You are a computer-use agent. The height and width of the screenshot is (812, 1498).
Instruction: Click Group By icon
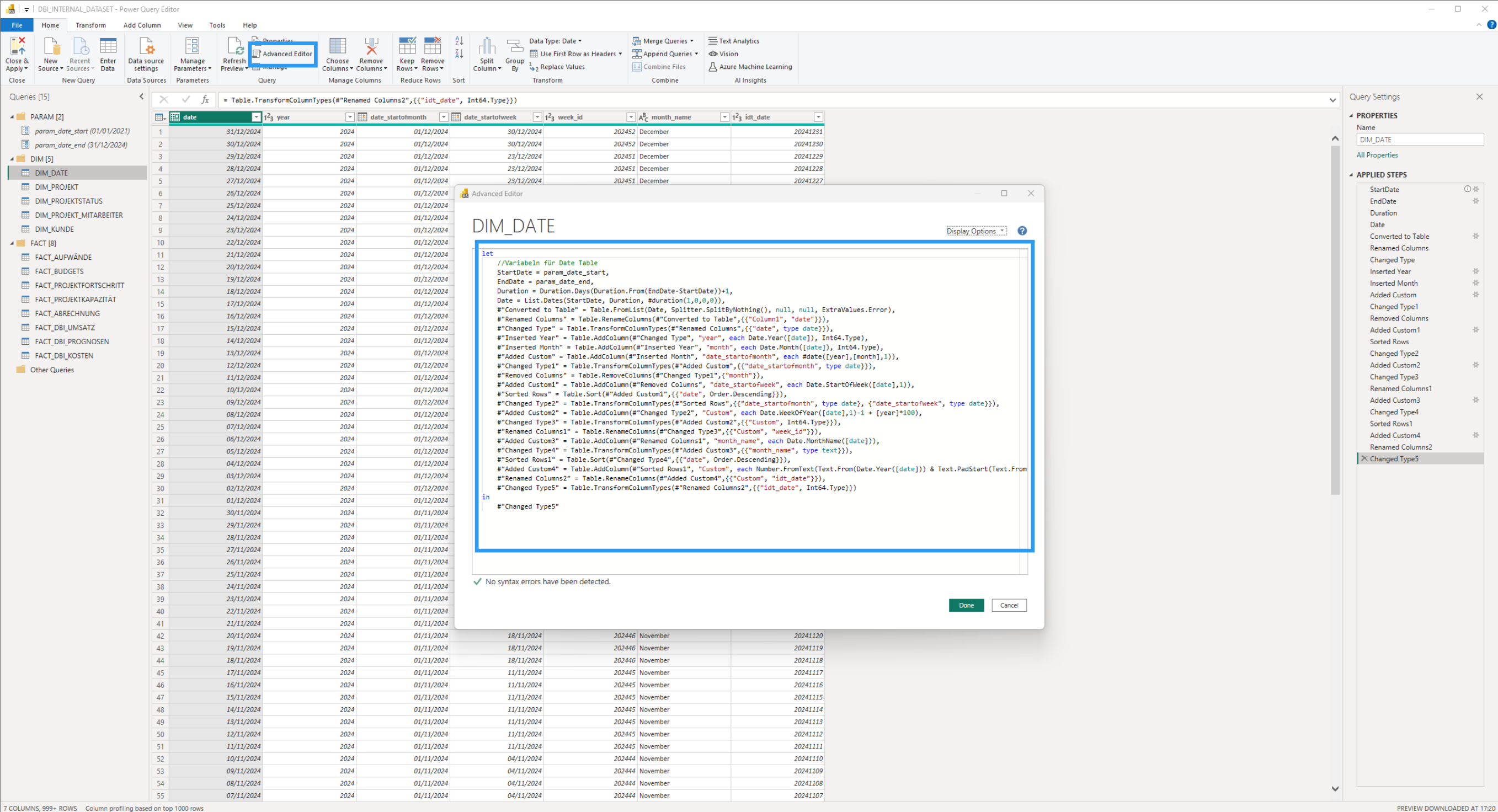[x=515, y=46]
